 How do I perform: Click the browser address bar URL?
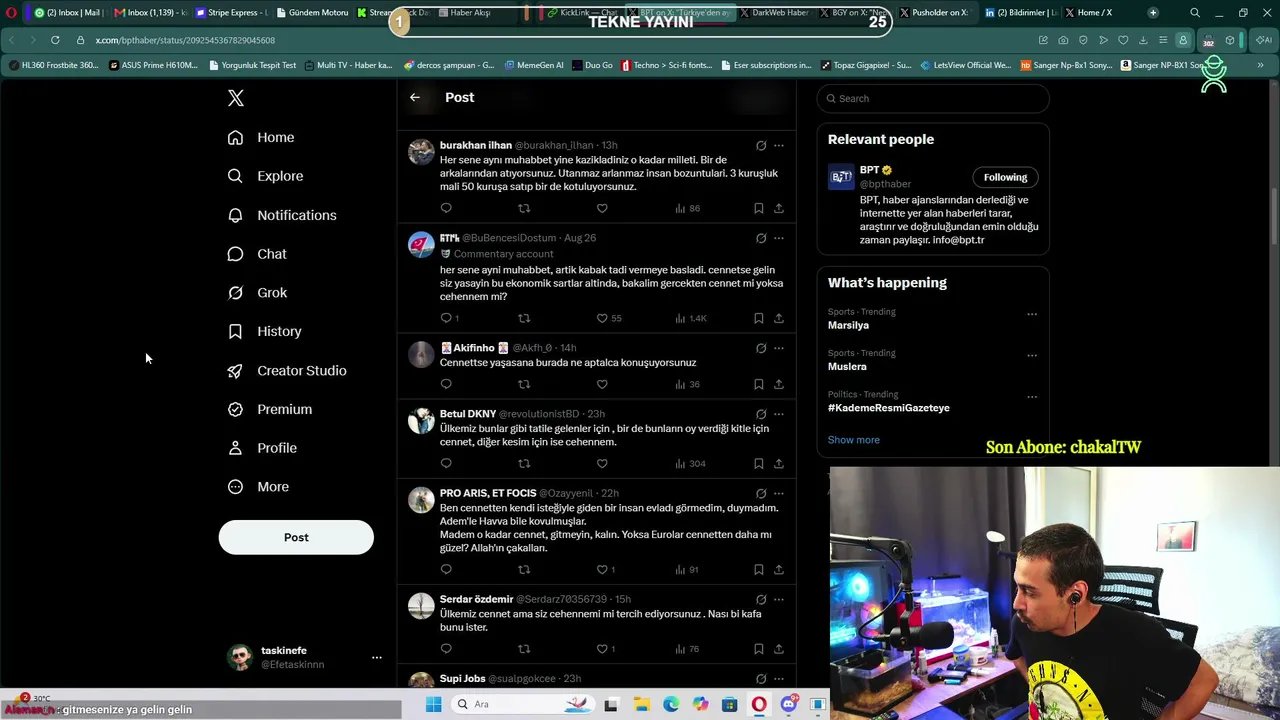tap(185, 40)
